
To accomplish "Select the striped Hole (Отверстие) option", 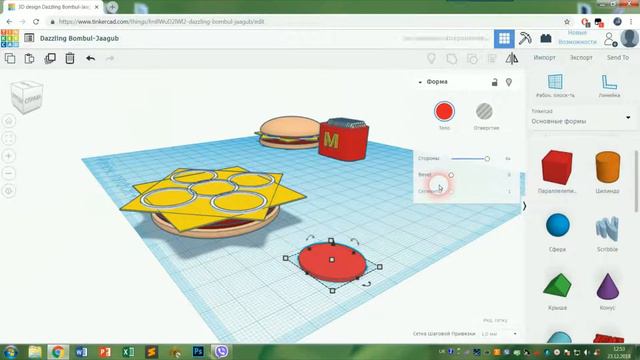I will 484,111.
